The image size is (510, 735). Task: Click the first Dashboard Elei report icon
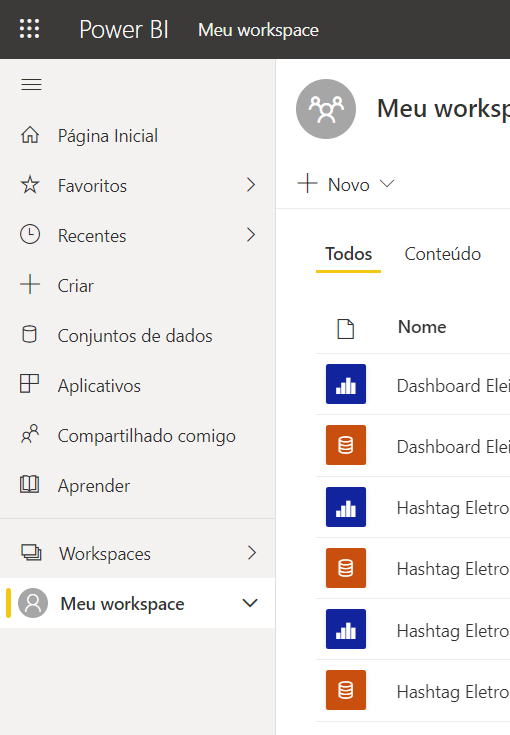346,384
